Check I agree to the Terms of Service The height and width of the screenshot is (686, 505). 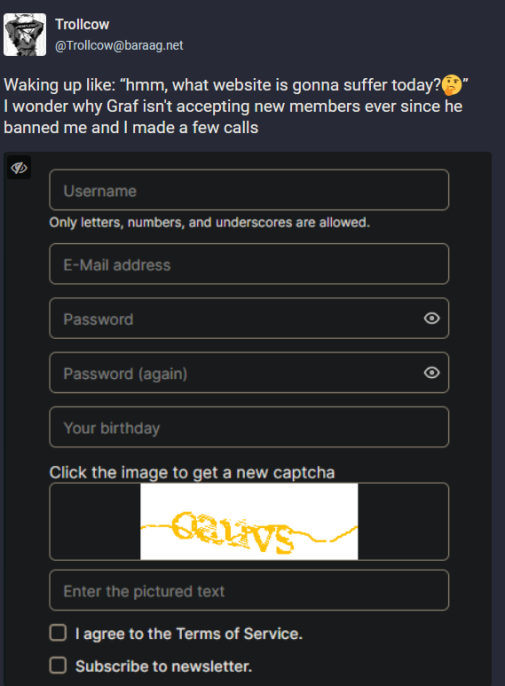click(58, 633)
